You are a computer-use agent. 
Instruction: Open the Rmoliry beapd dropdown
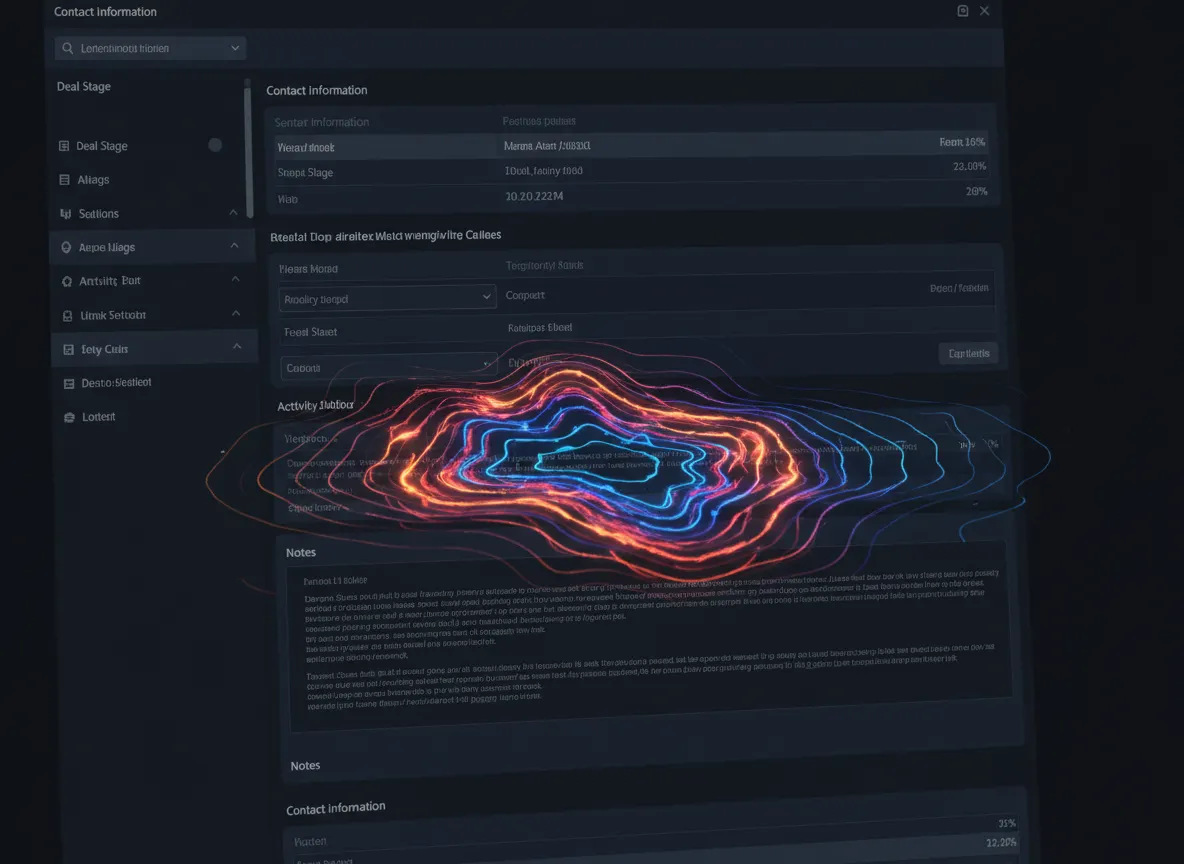(387, 298)
